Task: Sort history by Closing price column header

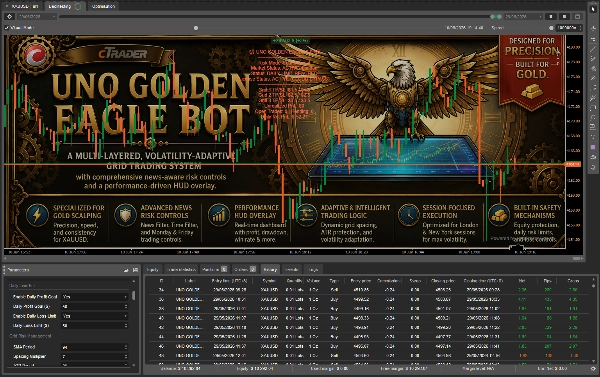Action: [442, 281]
